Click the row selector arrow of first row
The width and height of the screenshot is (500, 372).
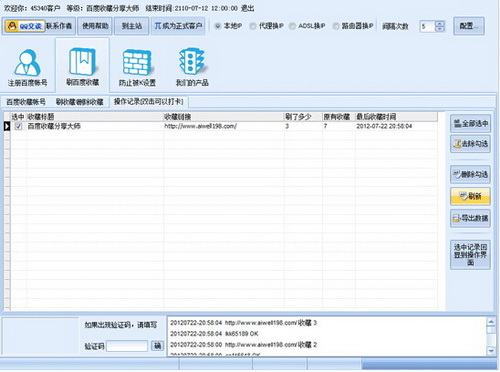click(7, 126)
